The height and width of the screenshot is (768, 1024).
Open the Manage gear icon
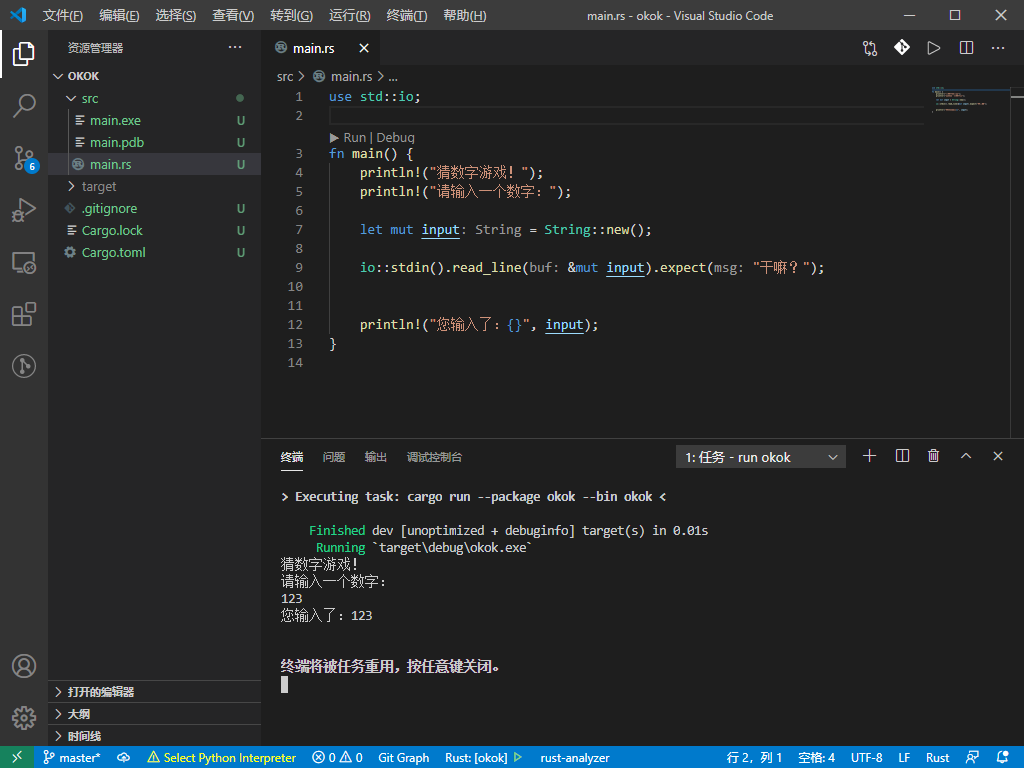24,718
